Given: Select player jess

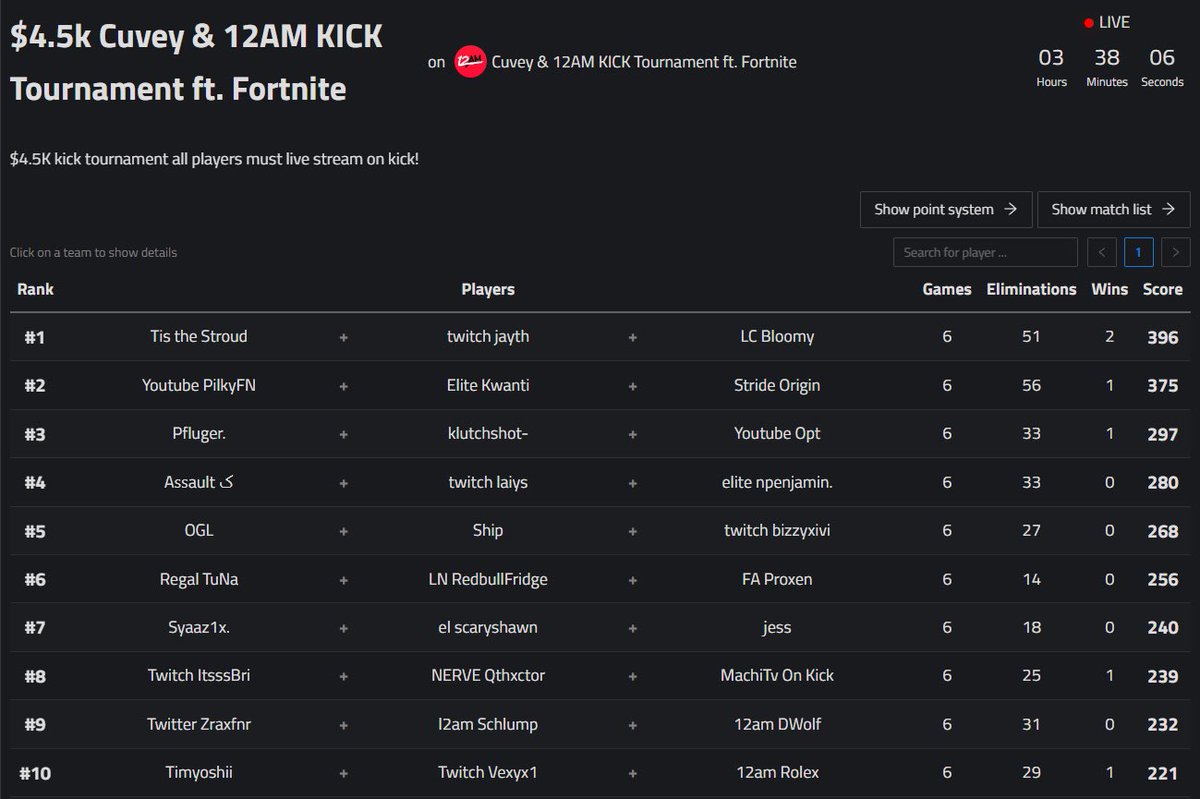Looking at the screenshot, I should click(777, 627).
